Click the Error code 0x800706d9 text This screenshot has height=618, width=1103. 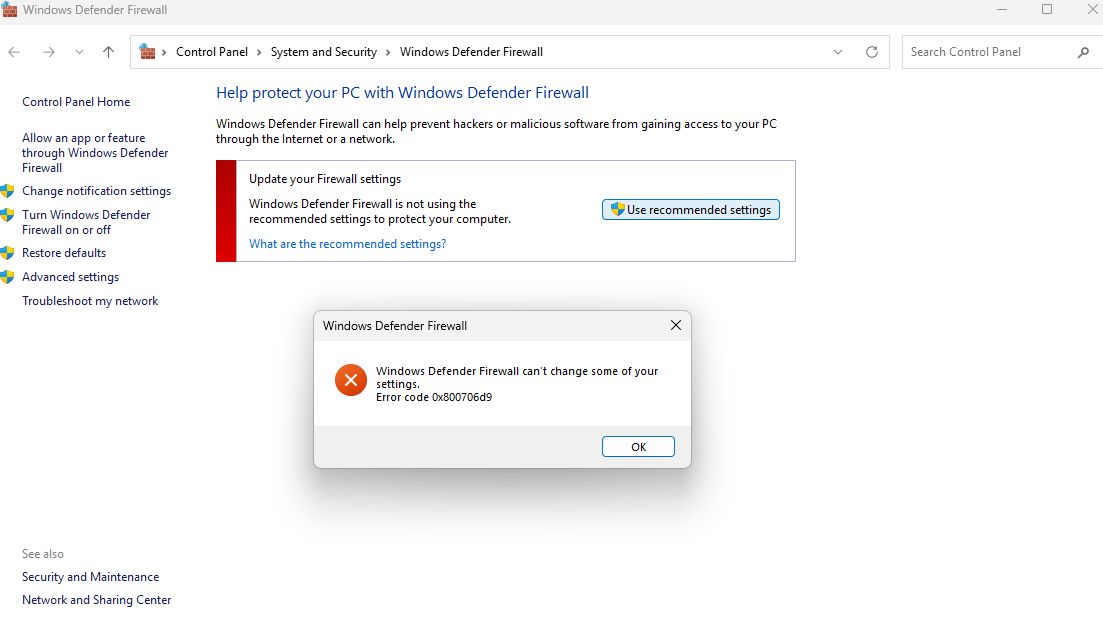click(x=434, y=397)
